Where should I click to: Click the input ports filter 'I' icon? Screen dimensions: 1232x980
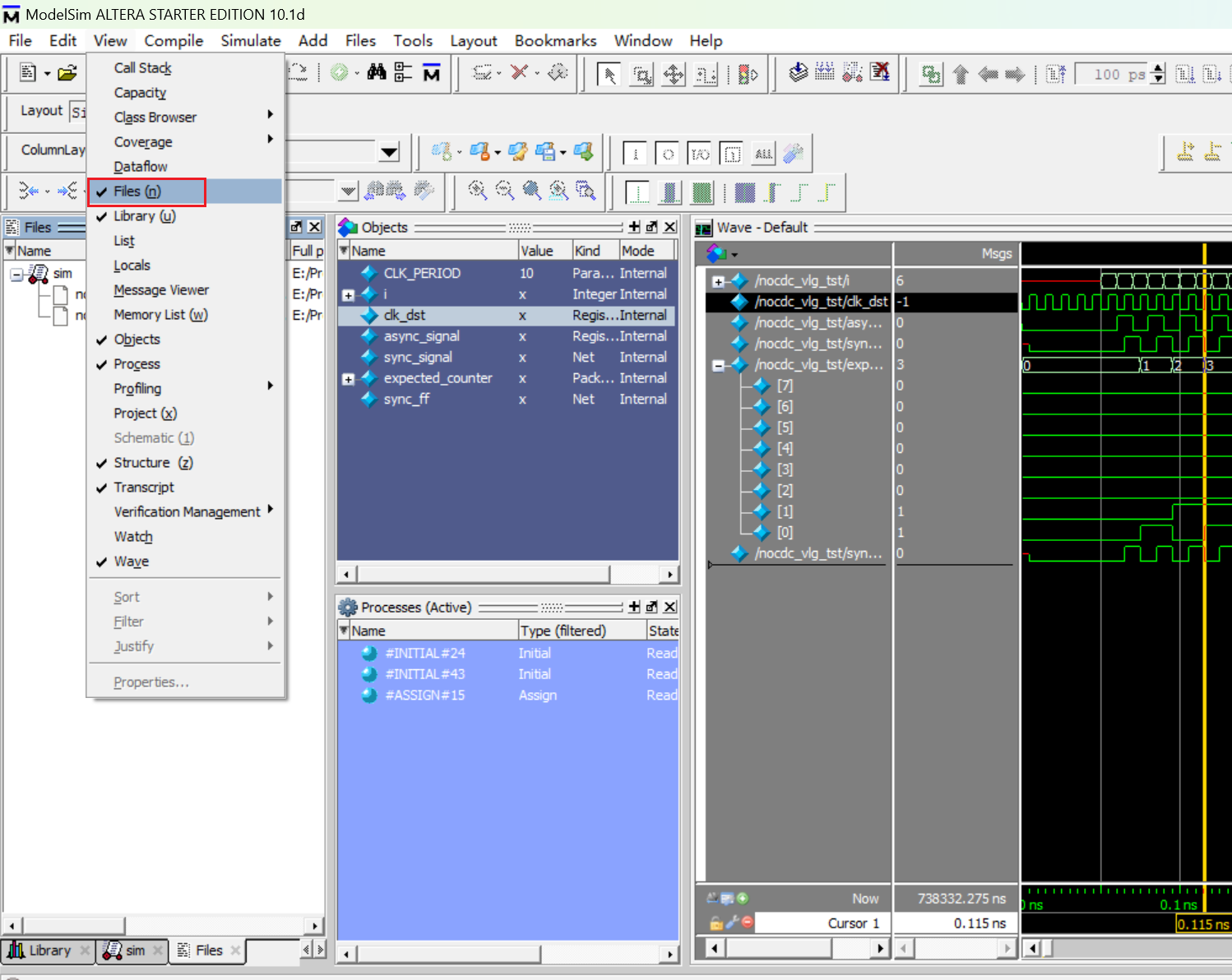(x=635, y=154)
